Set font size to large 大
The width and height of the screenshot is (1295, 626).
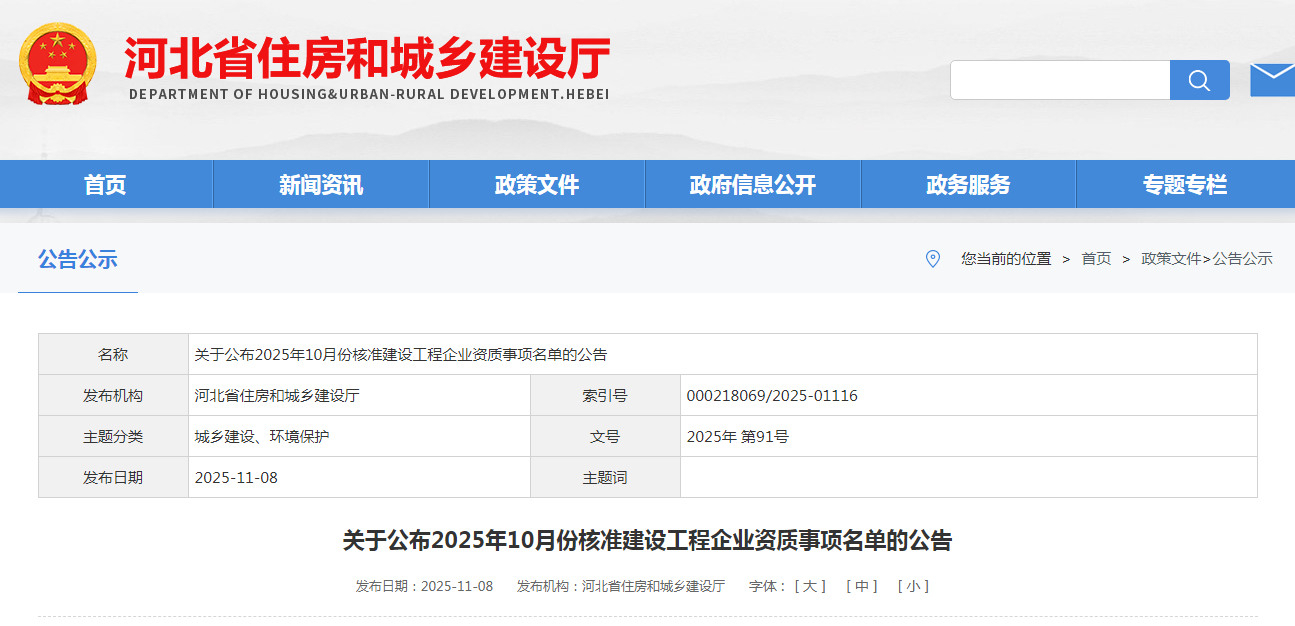(810, 586)
